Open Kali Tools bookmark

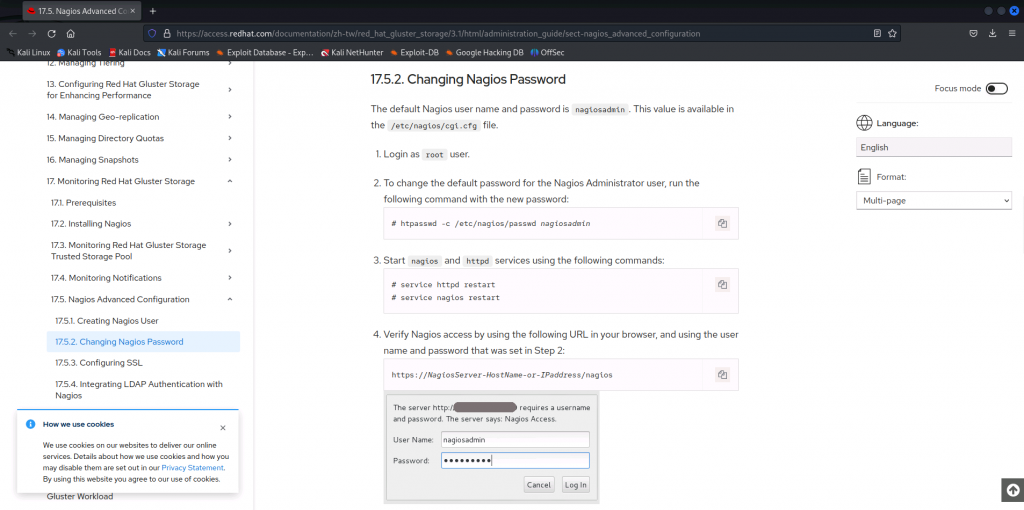coord(79,52)
